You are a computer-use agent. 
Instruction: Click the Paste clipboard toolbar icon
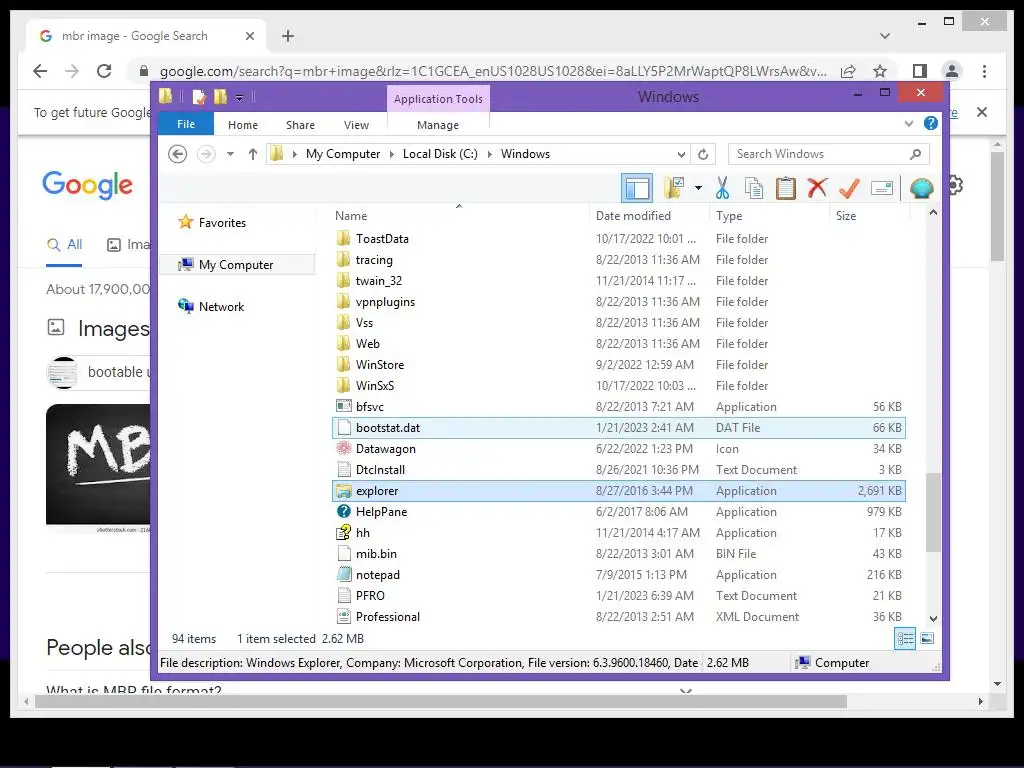click(786, 188)
